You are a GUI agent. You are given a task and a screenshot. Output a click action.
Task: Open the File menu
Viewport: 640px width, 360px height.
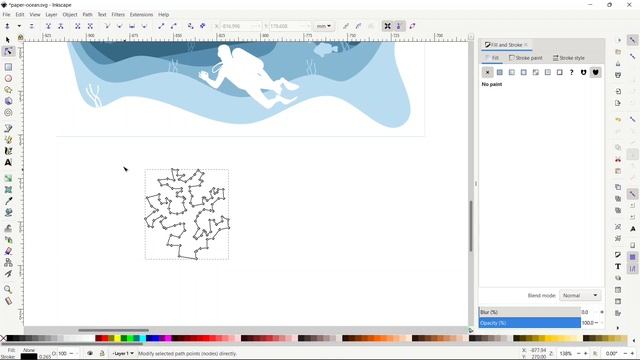[x=6, y=15]
